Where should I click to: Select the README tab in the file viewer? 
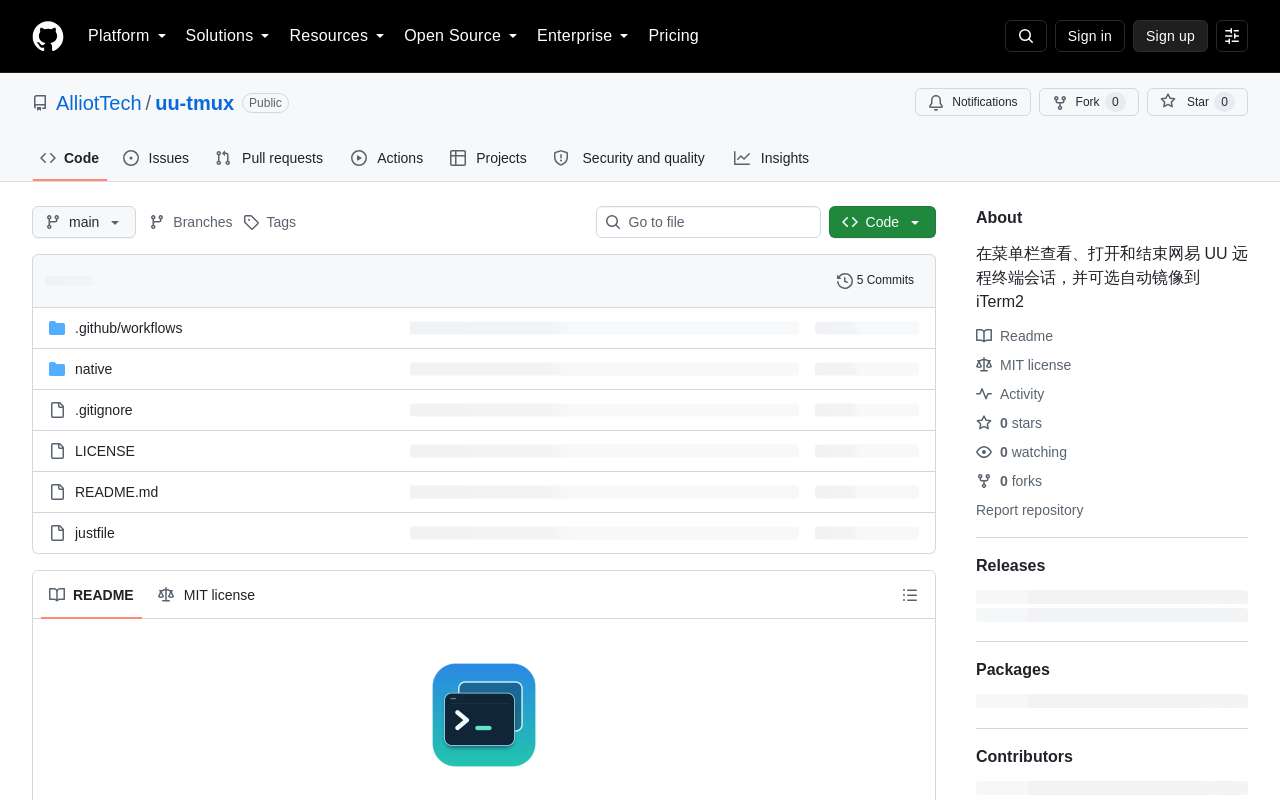(x=91, y=595)
